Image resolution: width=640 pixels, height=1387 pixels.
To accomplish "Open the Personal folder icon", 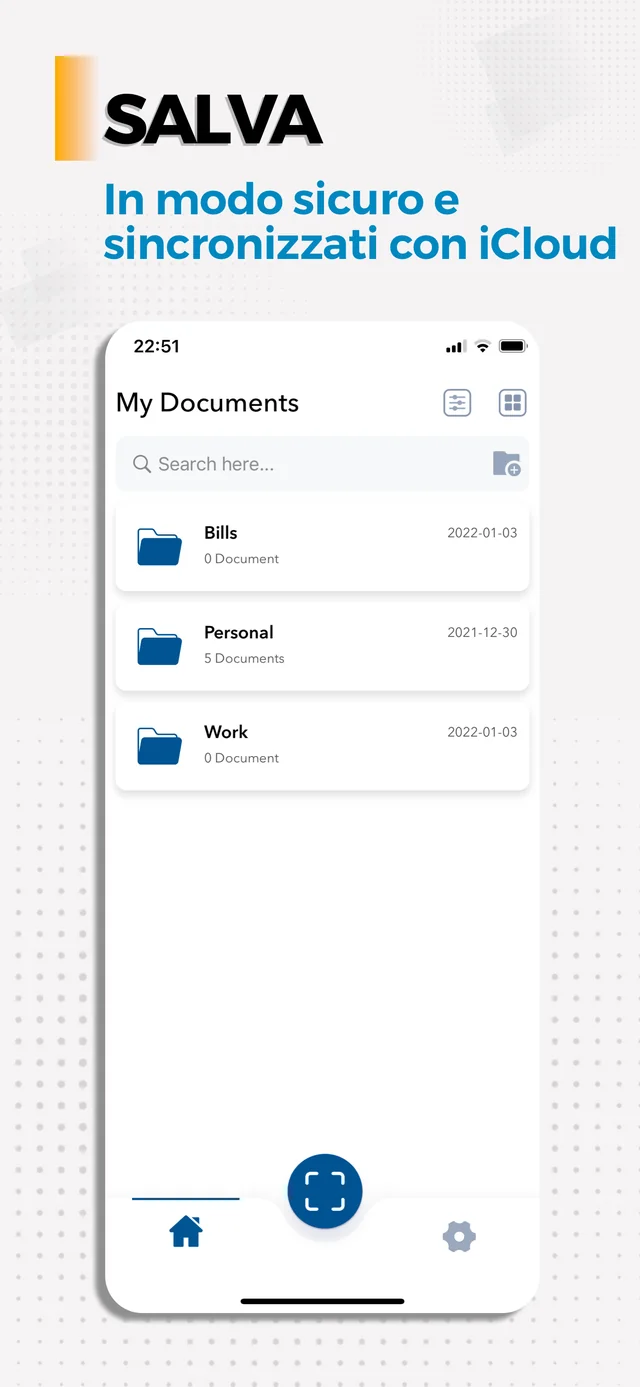I will click(159, 646).
